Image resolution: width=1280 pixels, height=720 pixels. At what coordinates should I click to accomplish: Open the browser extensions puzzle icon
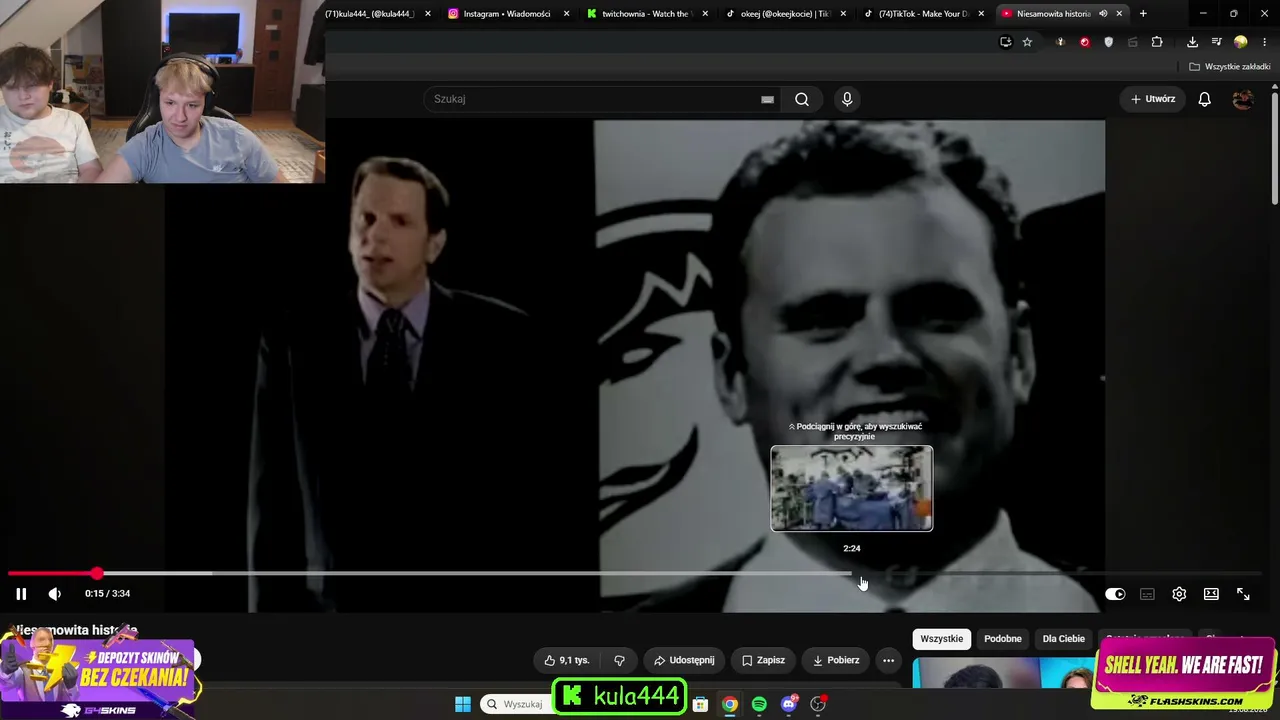point(1157,42)
